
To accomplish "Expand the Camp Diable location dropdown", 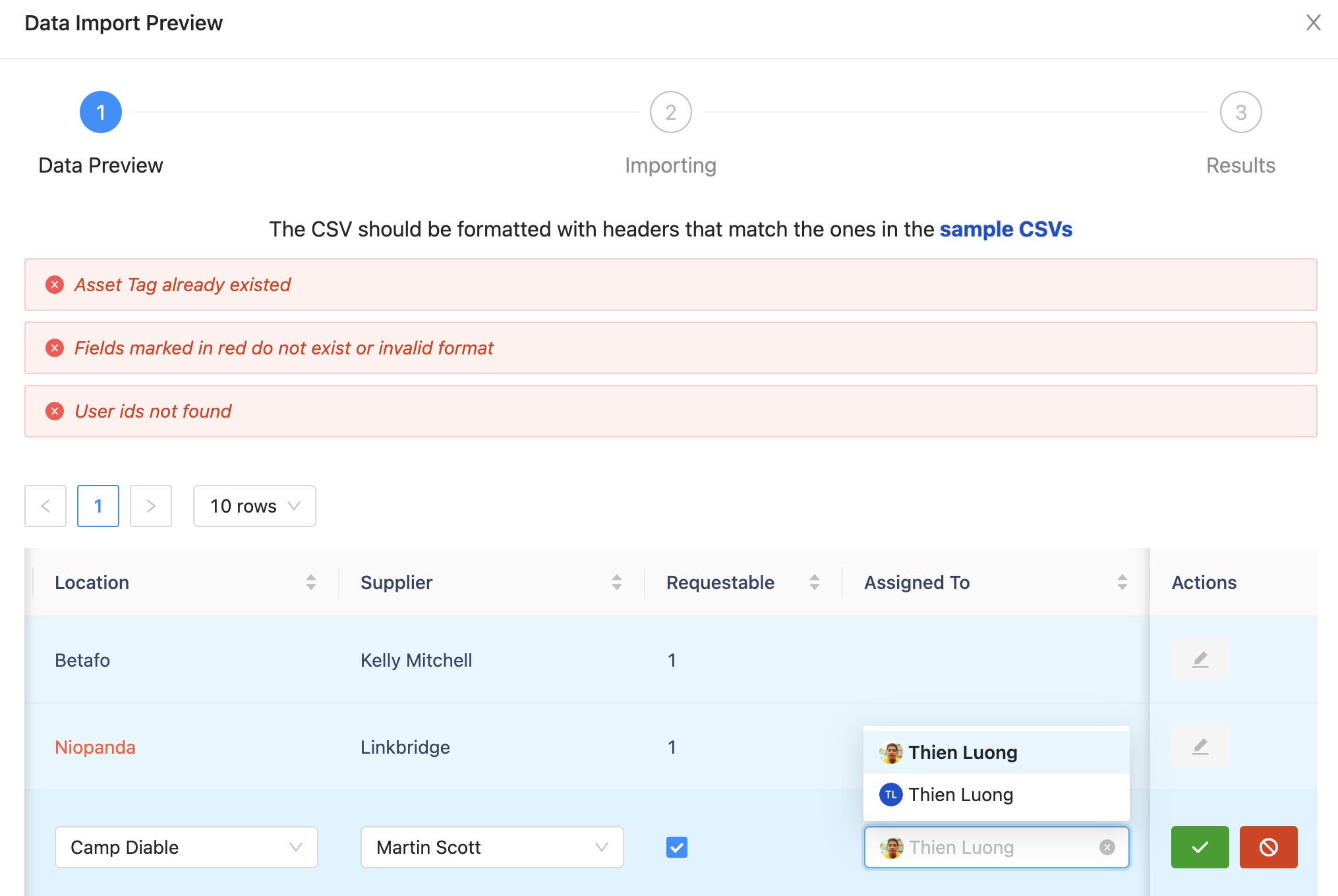I will [x=187, y=847].
